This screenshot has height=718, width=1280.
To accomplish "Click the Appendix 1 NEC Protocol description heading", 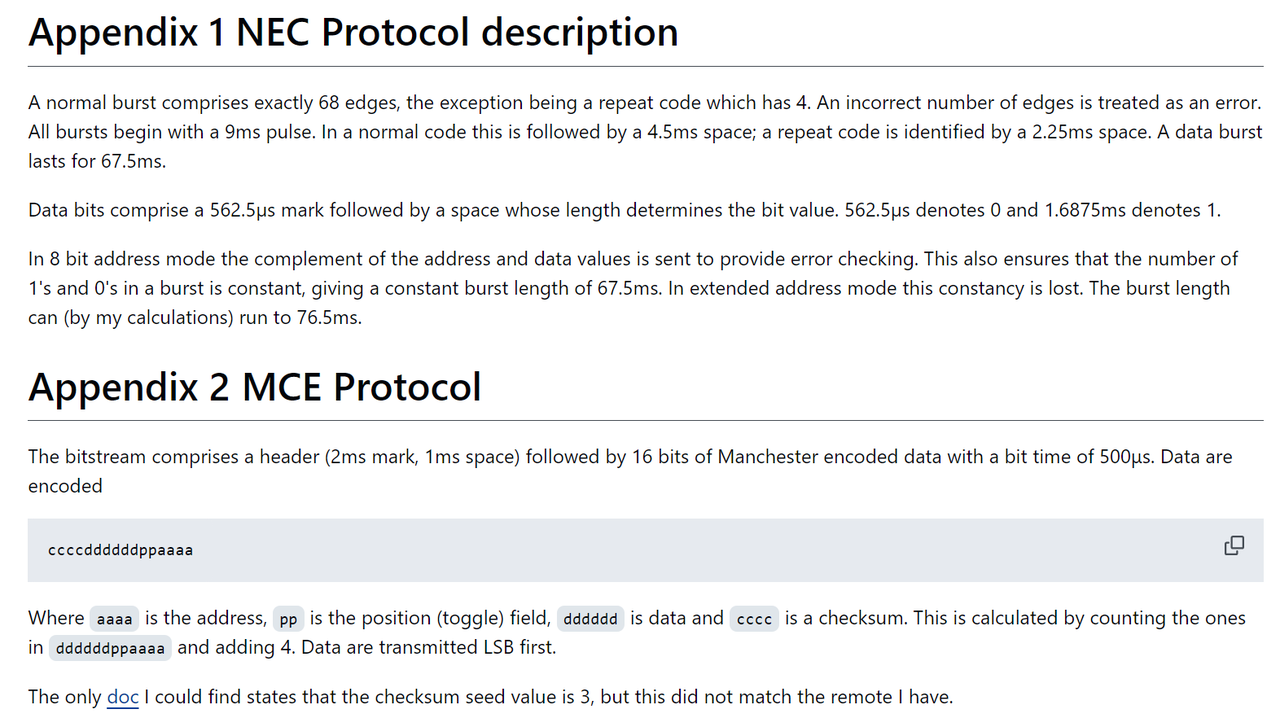I will coord(353,32).
